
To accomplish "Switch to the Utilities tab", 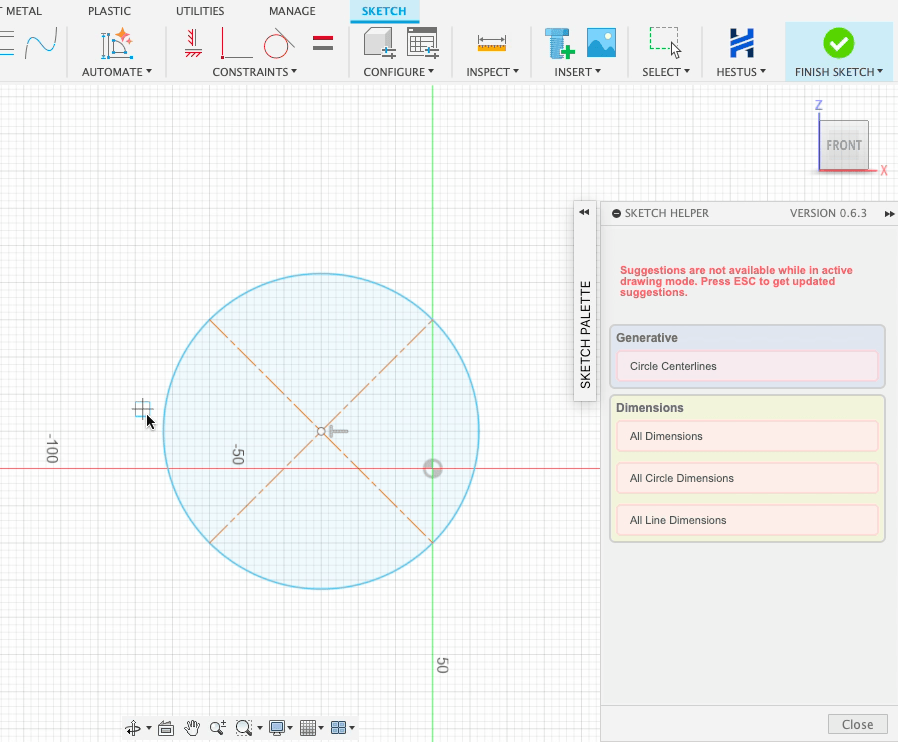I will coord(200,11).
